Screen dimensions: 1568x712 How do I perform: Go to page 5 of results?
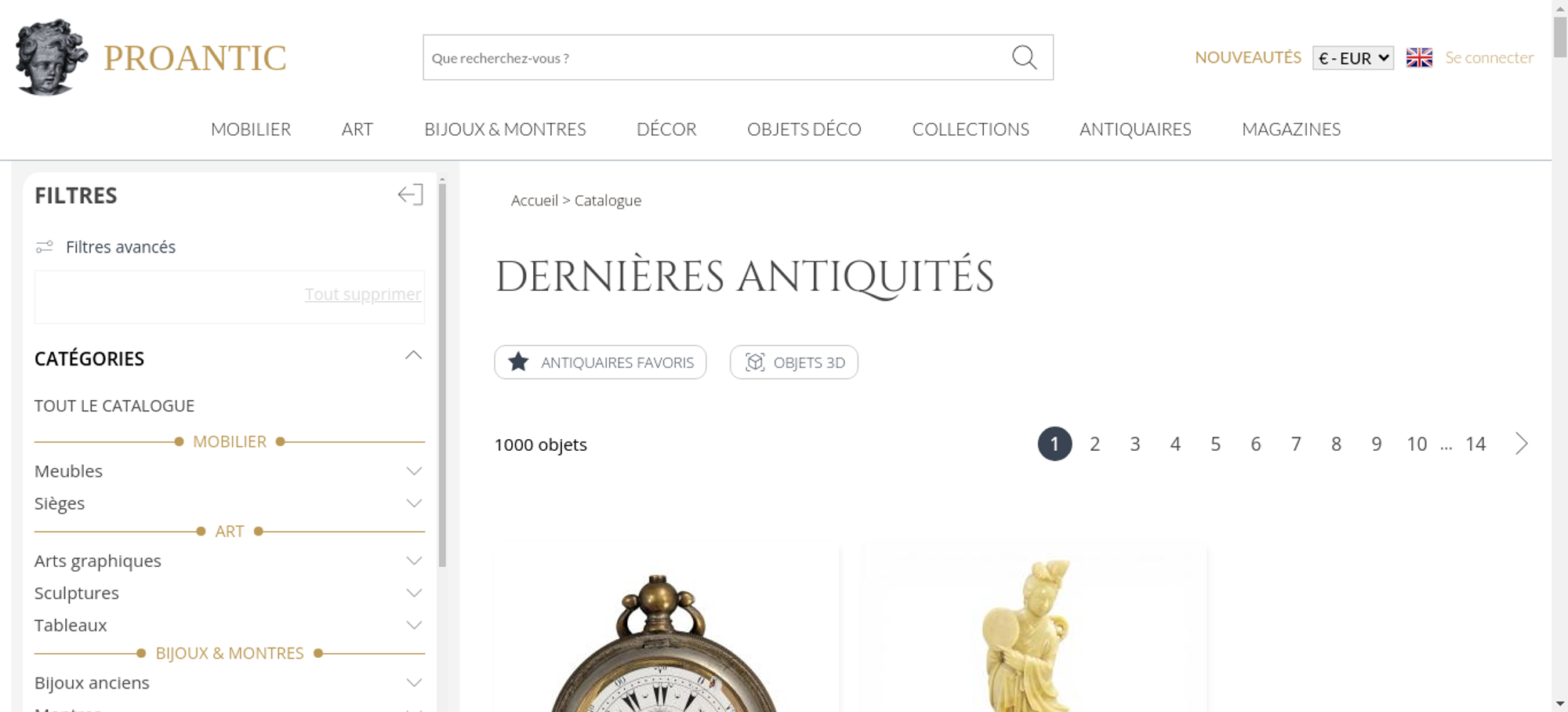(1215, 444)
